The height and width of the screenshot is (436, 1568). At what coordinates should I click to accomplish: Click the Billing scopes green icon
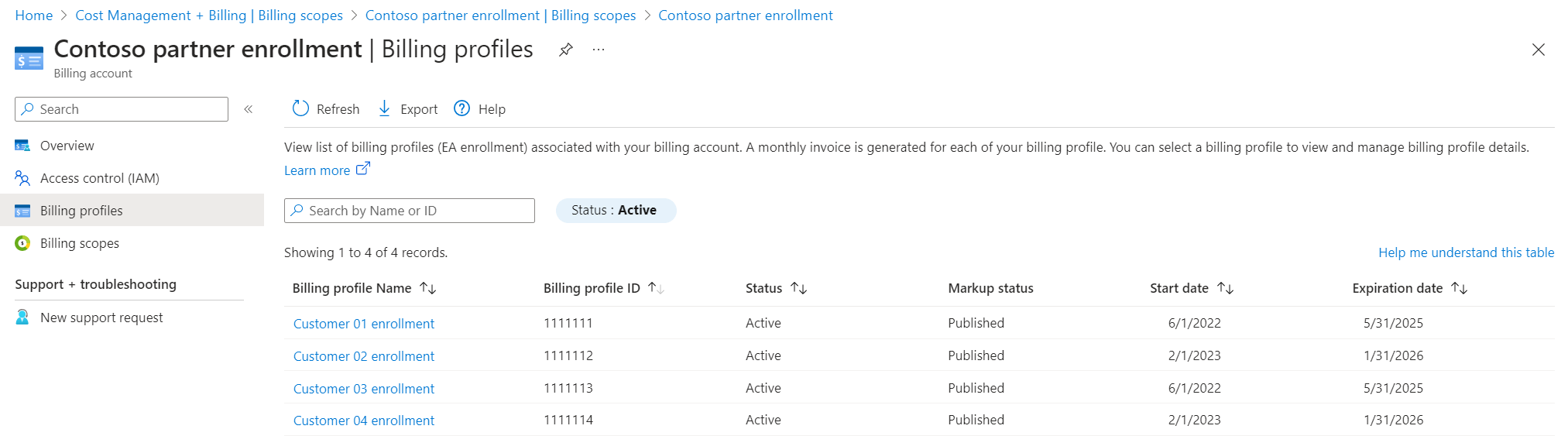coord(22,243)
